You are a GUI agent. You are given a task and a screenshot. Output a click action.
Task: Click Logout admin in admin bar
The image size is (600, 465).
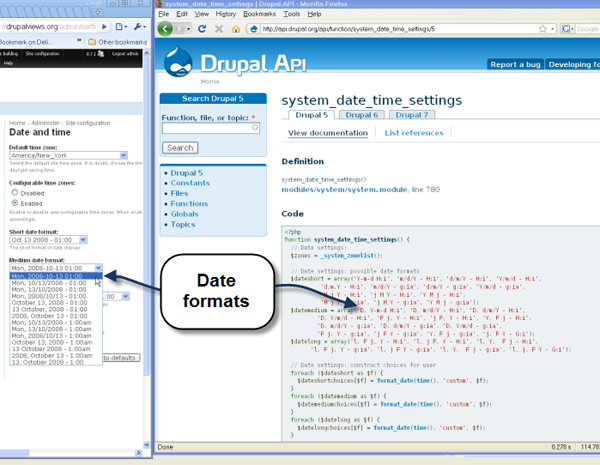coord(125,54)
